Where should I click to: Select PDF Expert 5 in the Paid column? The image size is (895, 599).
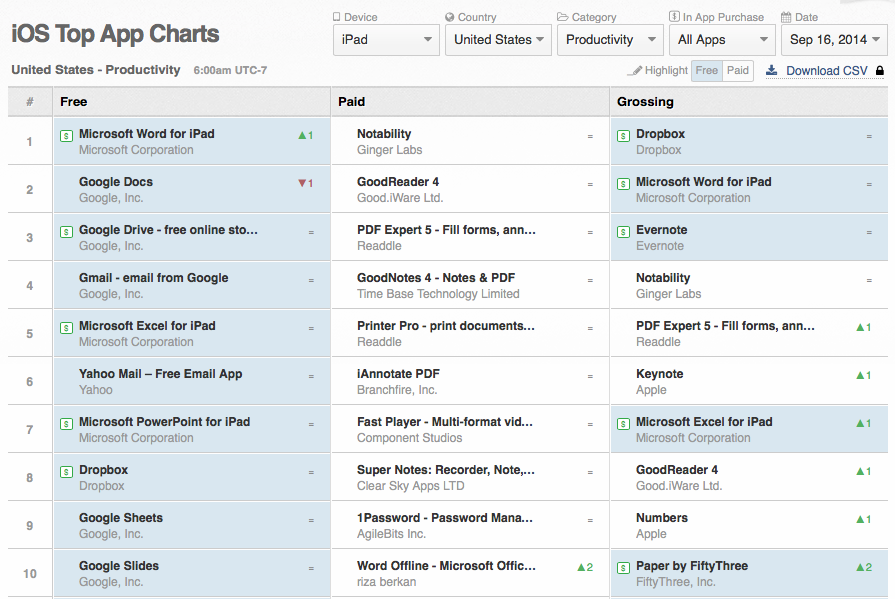(446, 230)
